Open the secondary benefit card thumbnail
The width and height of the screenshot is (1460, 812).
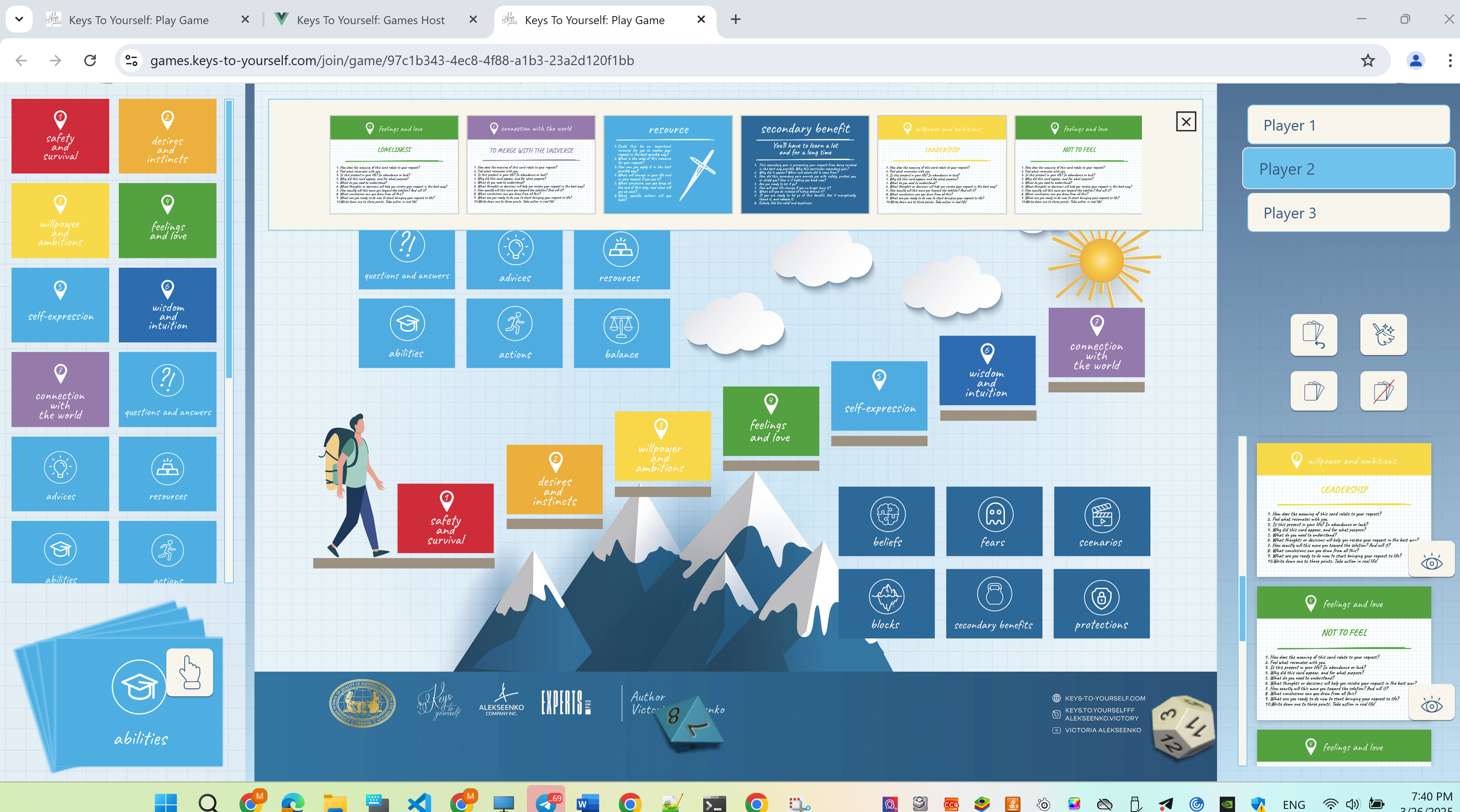805,165
